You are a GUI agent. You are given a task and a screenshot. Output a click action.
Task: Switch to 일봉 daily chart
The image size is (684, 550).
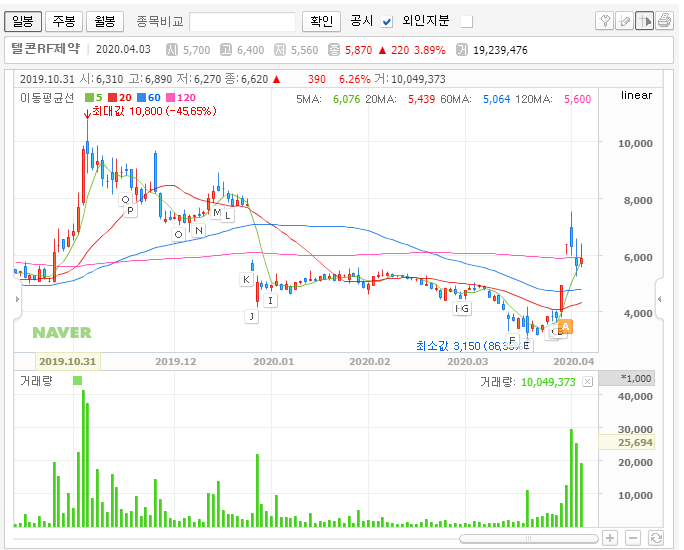pyautogui.click(x=23, y=21)
